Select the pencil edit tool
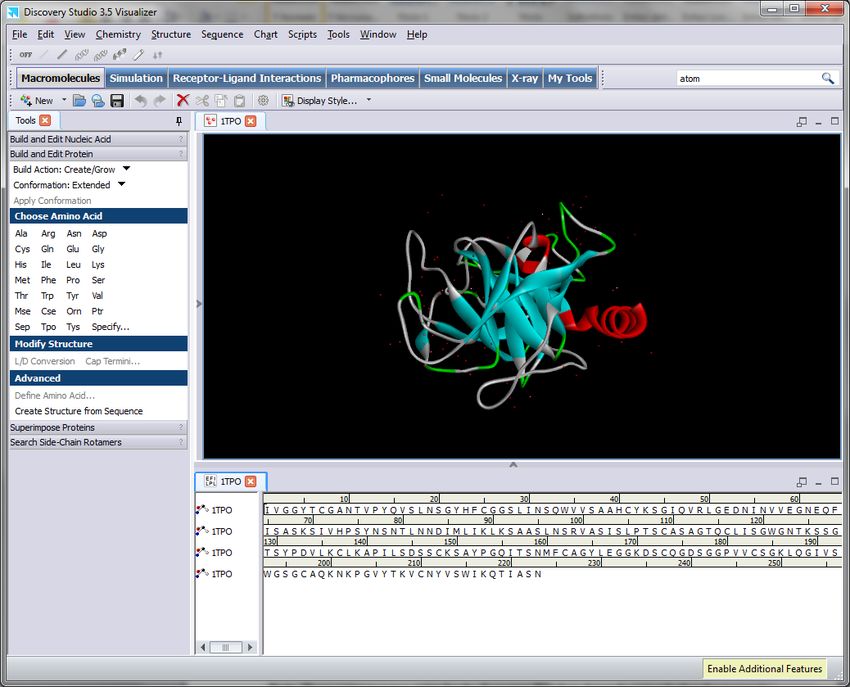 (x=139, y=55)
